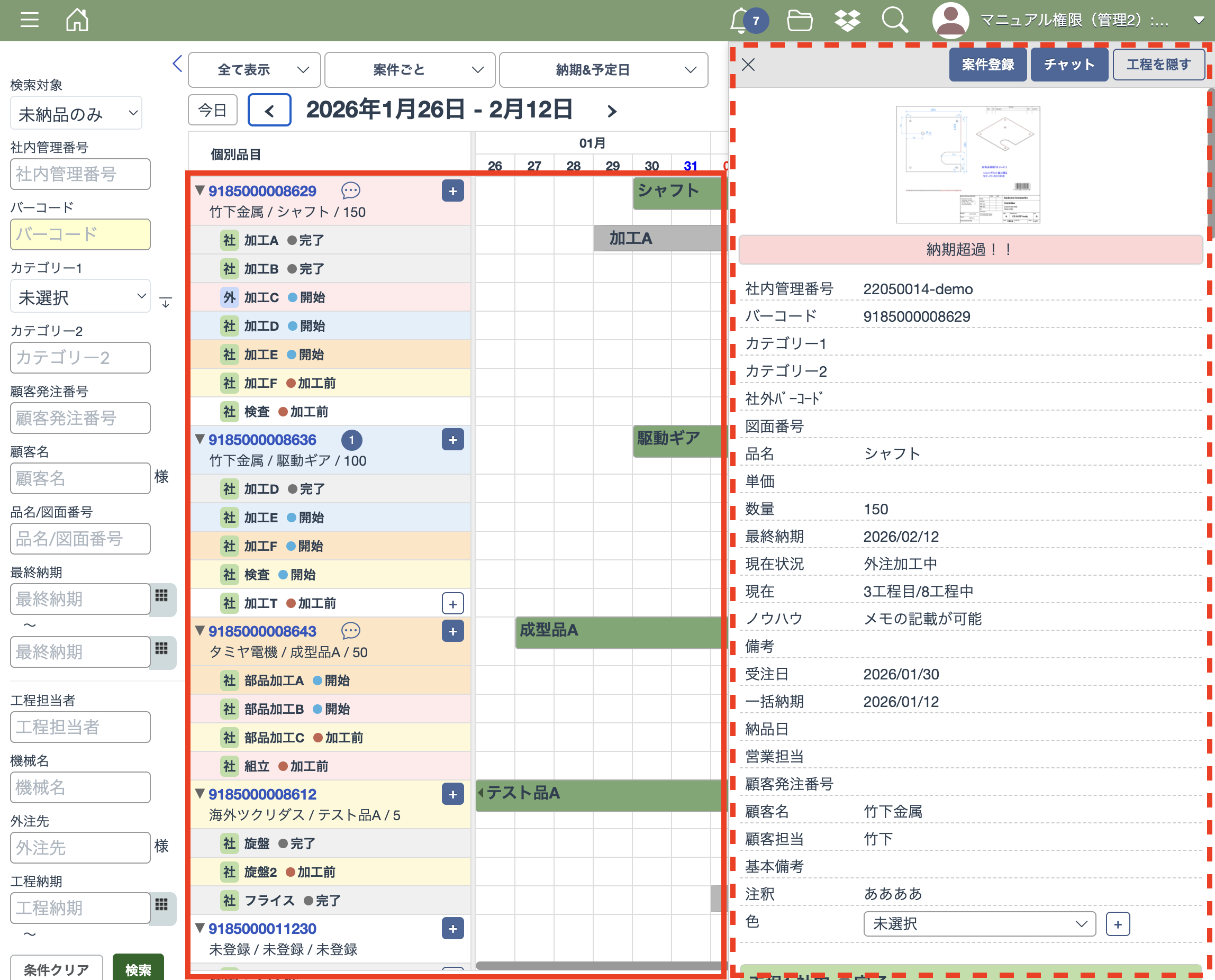The image size is (1215, 980).
Task: Open the 未納品のみ search target dropdown
Action: (76, 113)
